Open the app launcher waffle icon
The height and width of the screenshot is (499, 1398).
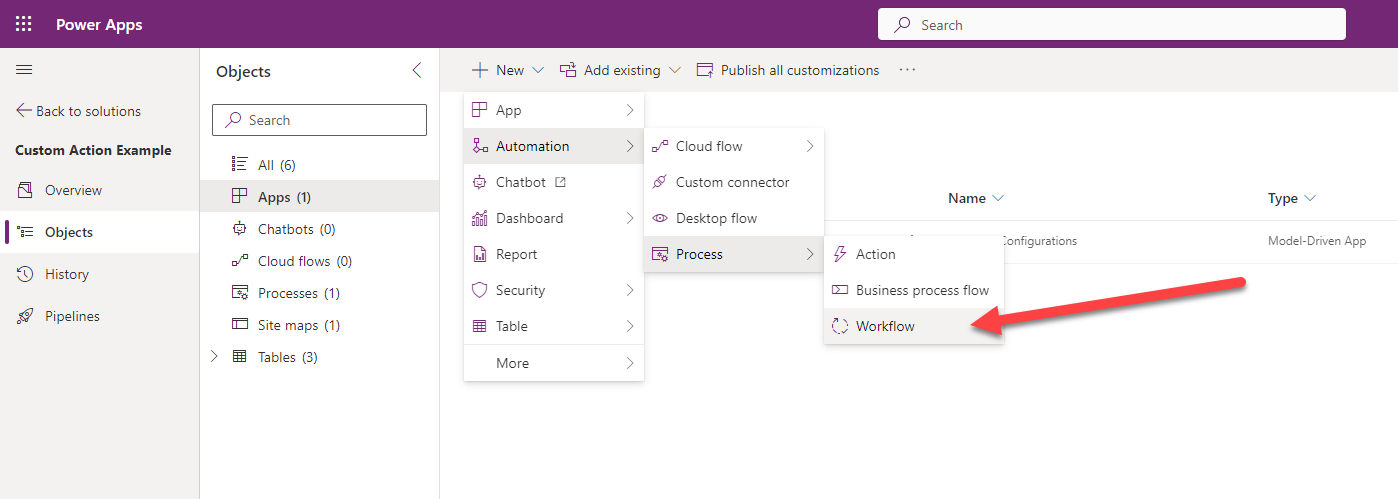click(x=24, y=24)
